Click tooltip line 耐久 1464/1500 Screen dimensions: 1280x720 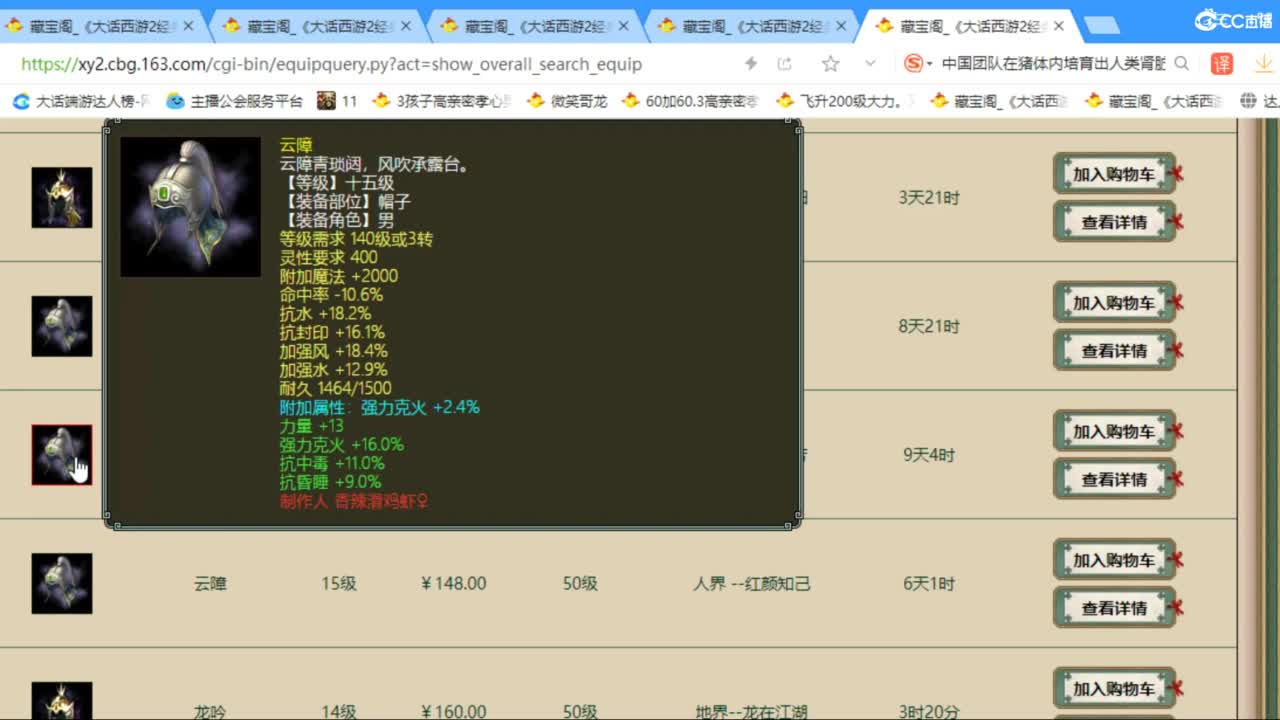(335, 388)
